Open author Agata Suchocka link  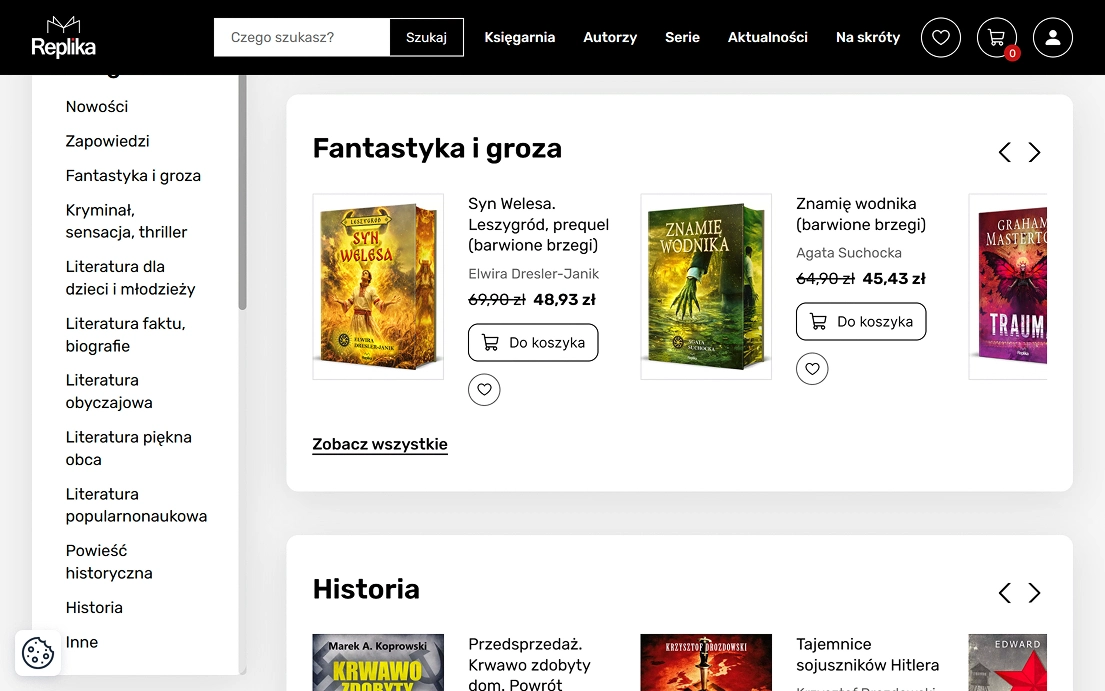848,253
